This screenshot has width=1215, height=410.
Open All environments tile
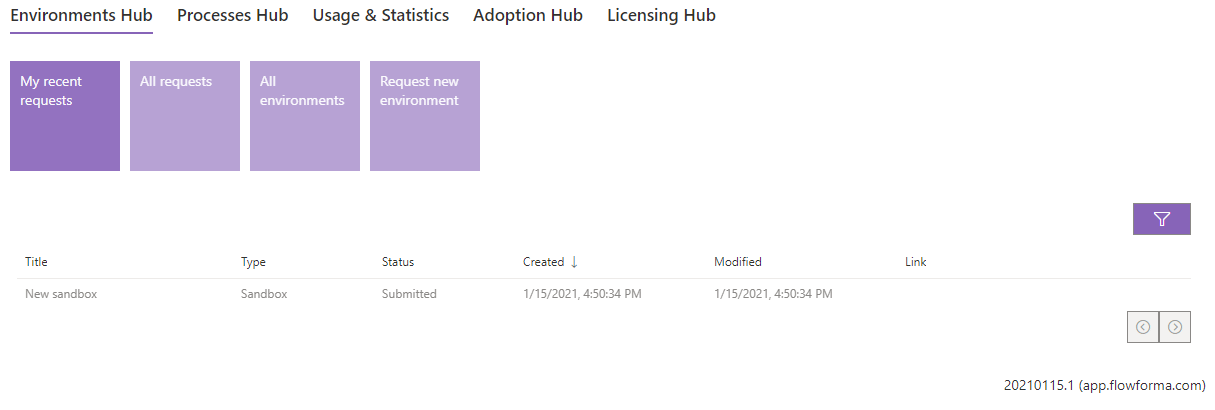pos(305,116)
